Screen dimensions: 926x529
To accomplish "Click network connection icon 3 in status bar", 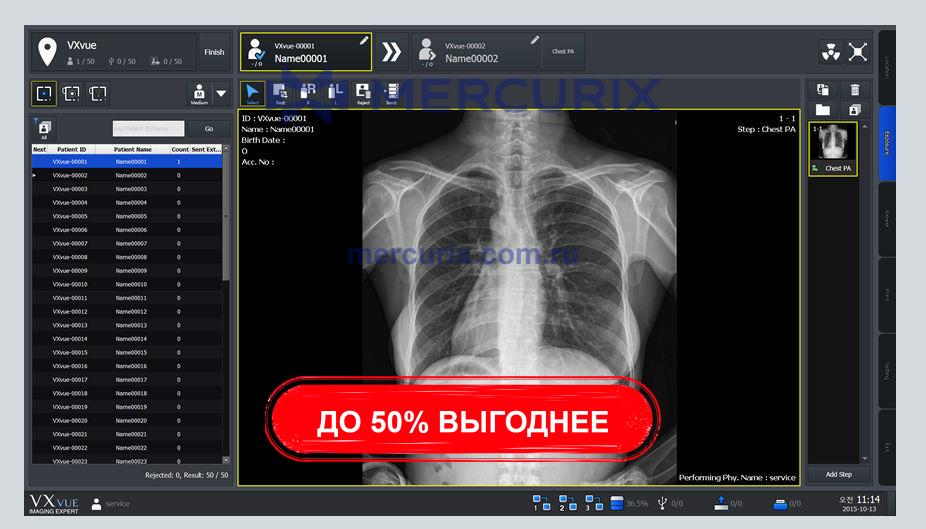I will (x=594, y=502).
